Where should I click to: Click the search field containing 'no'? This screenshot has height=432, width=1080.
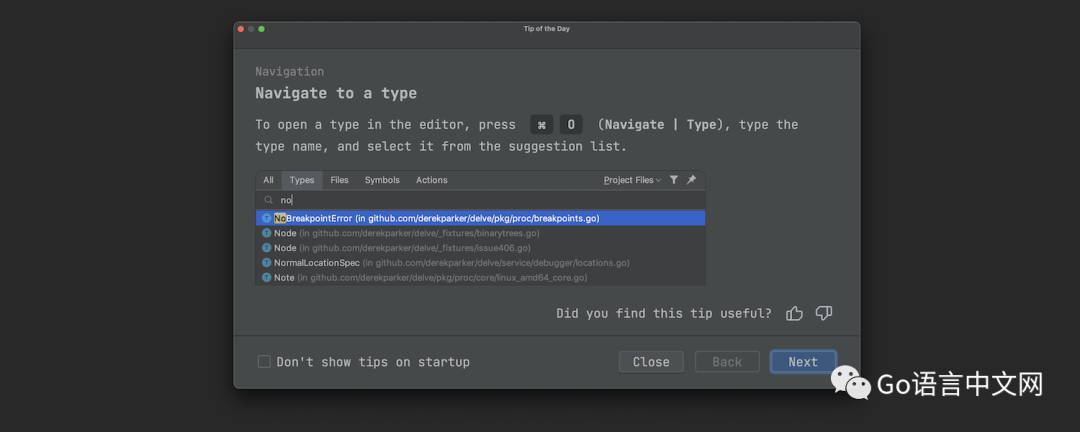point(480,200)
